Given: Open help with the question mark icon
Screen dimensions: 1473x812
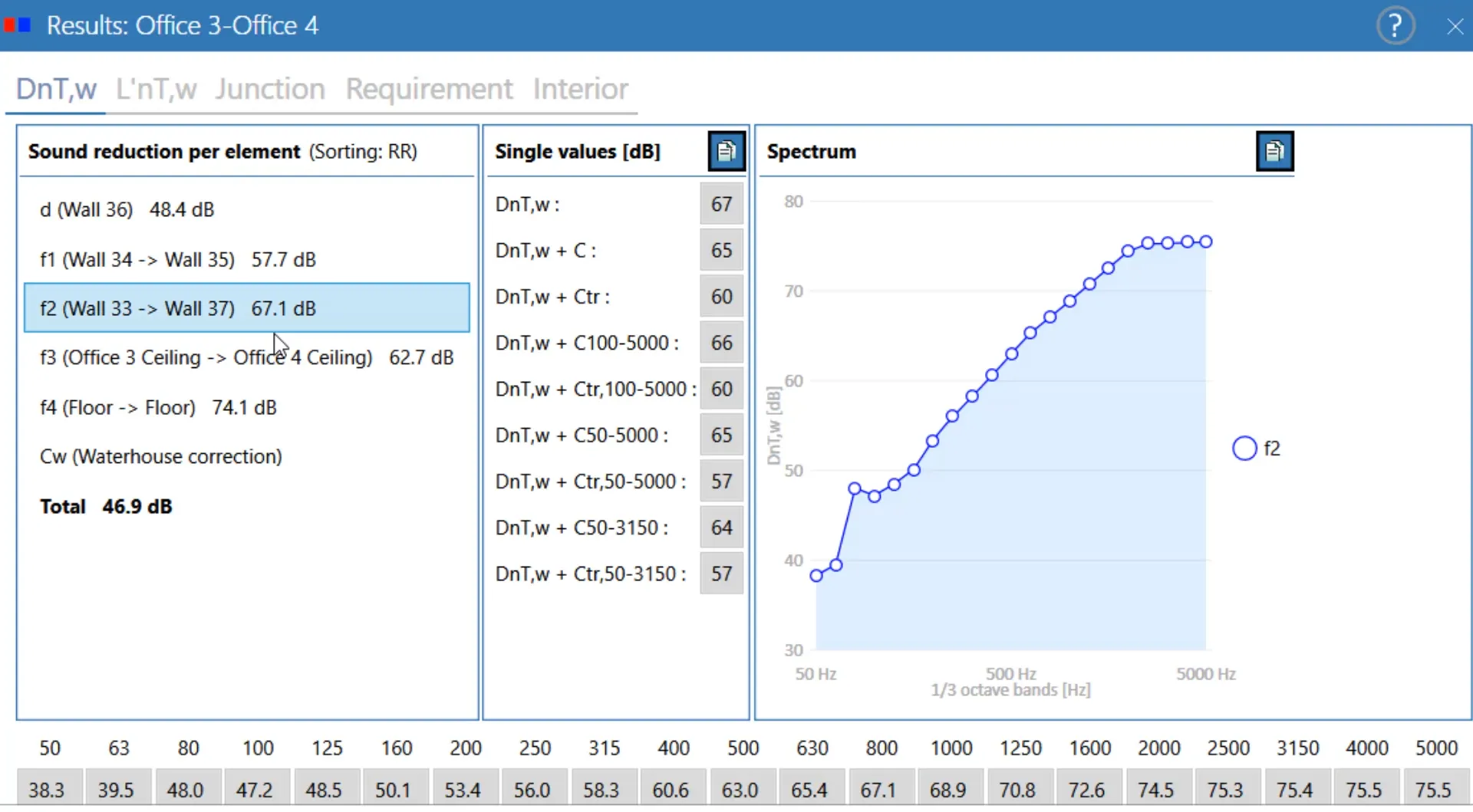Looking at the screenshot, I should click(x=1395, y=26).
